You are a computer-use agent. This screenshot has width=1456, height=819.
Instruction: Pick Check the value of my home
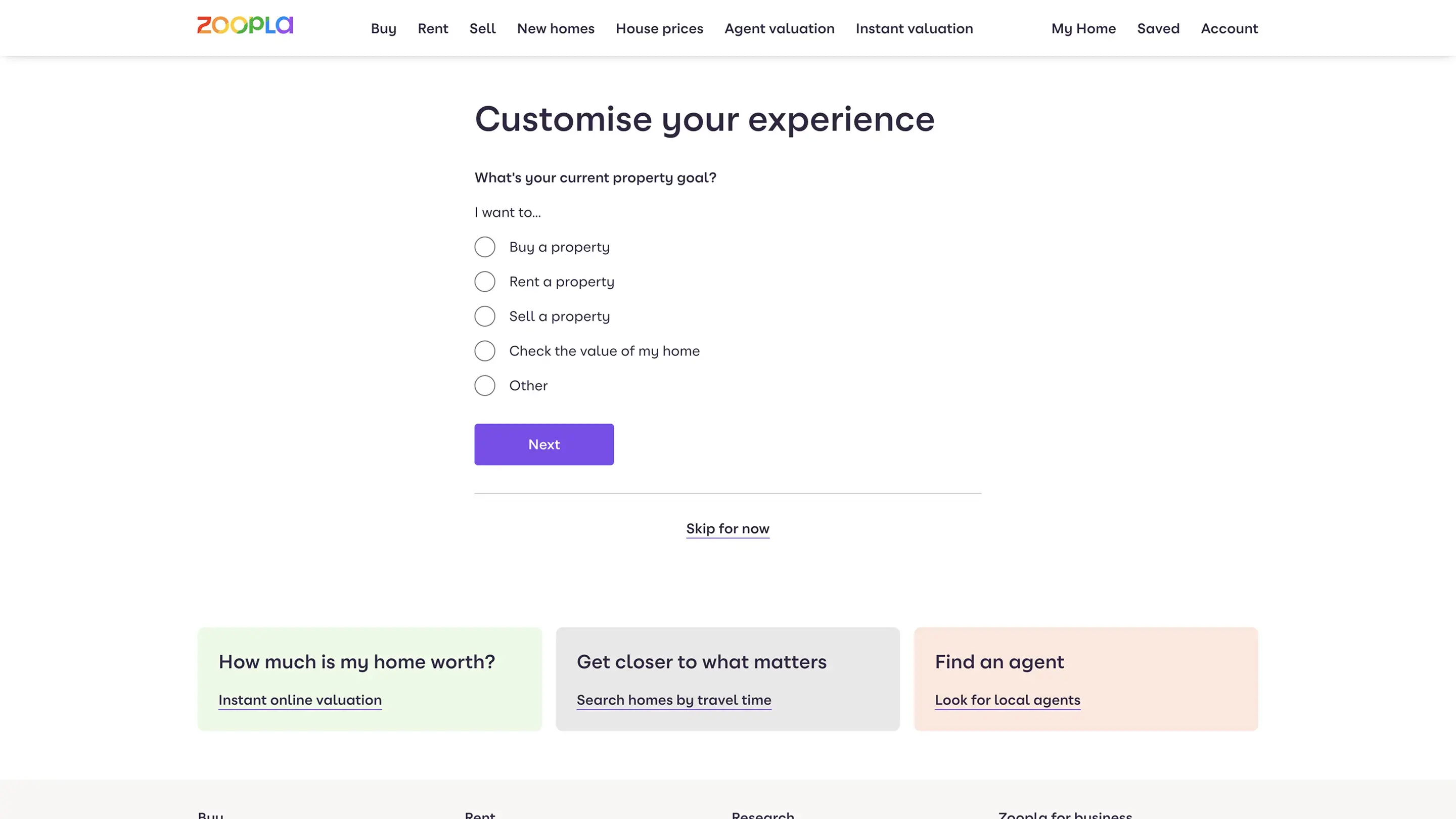485,351
